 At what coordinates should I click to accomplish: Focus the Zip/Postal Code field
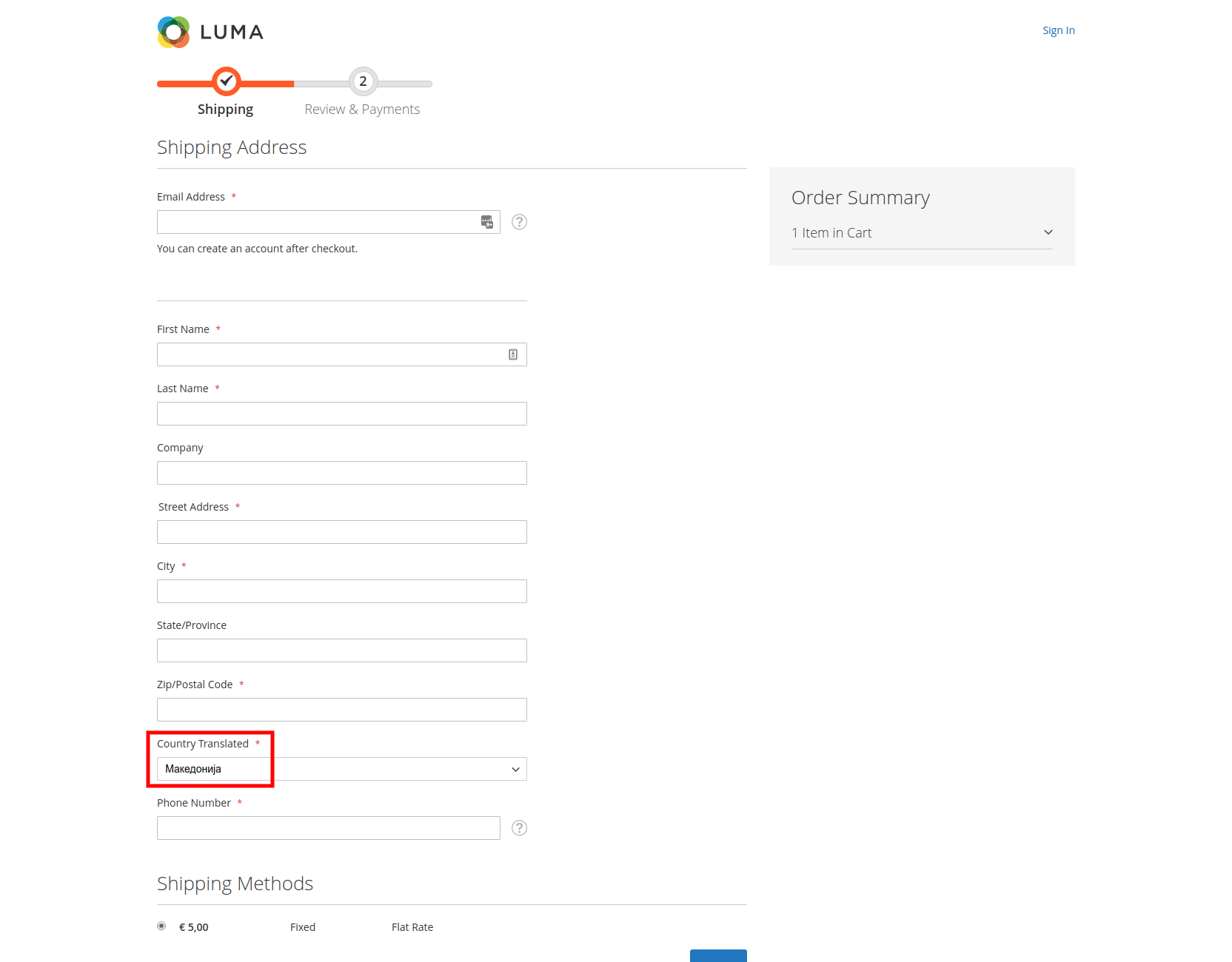pyautogui.click(x=341, y=709)
